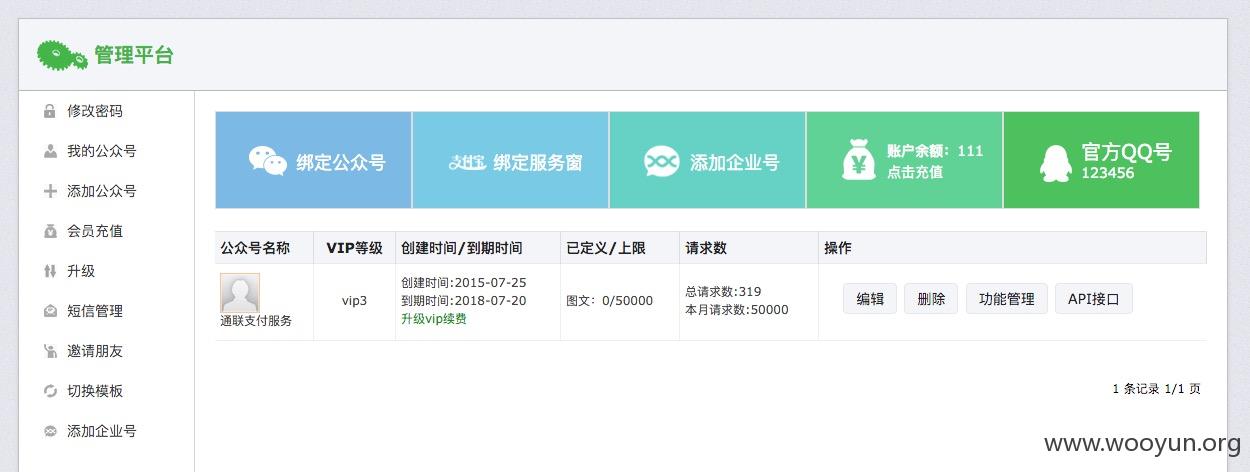Click the API接口 button

pos(1094,298)
